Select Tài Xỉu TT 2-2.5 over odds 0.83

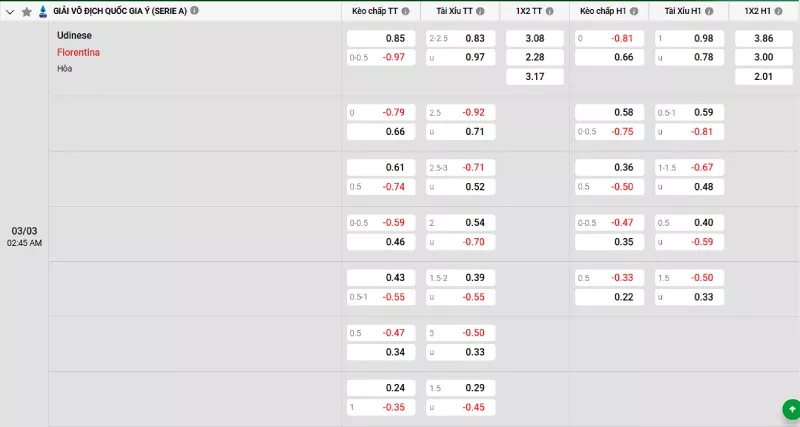(x=460, y=38)
